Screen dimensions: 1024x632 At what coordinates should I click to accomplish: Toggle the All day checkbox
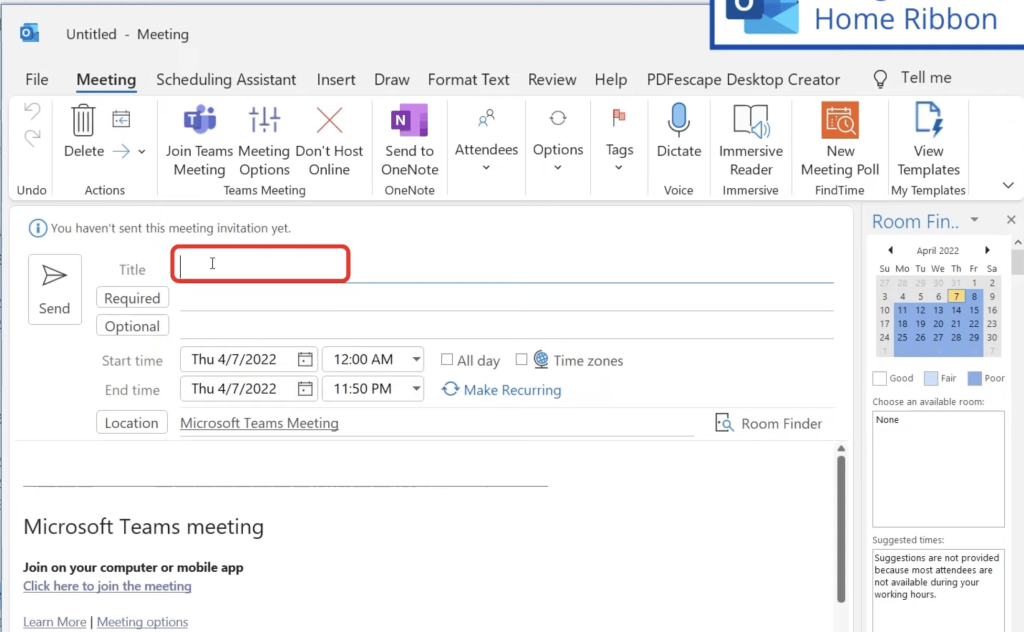coord(447,359)
